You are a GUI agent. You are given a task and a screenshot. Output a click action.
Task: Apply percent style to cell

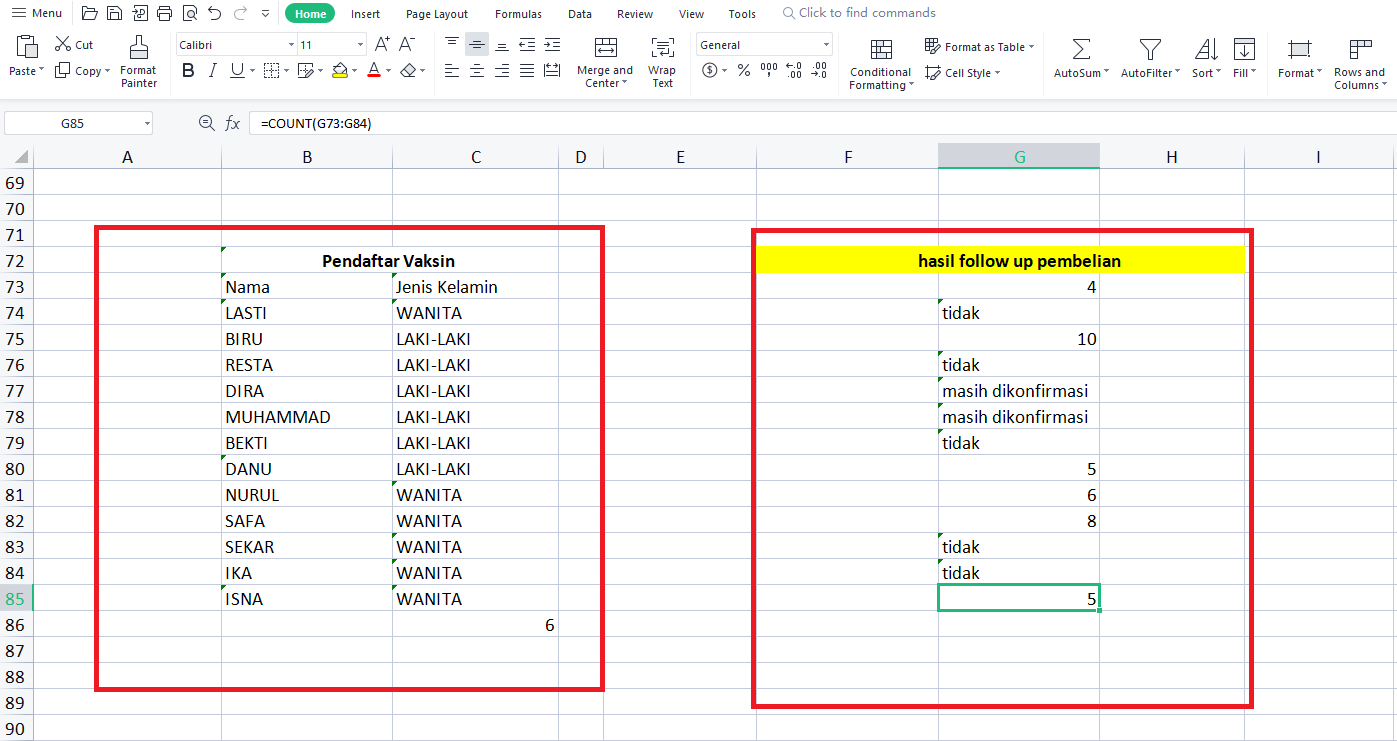pos(743,70)
